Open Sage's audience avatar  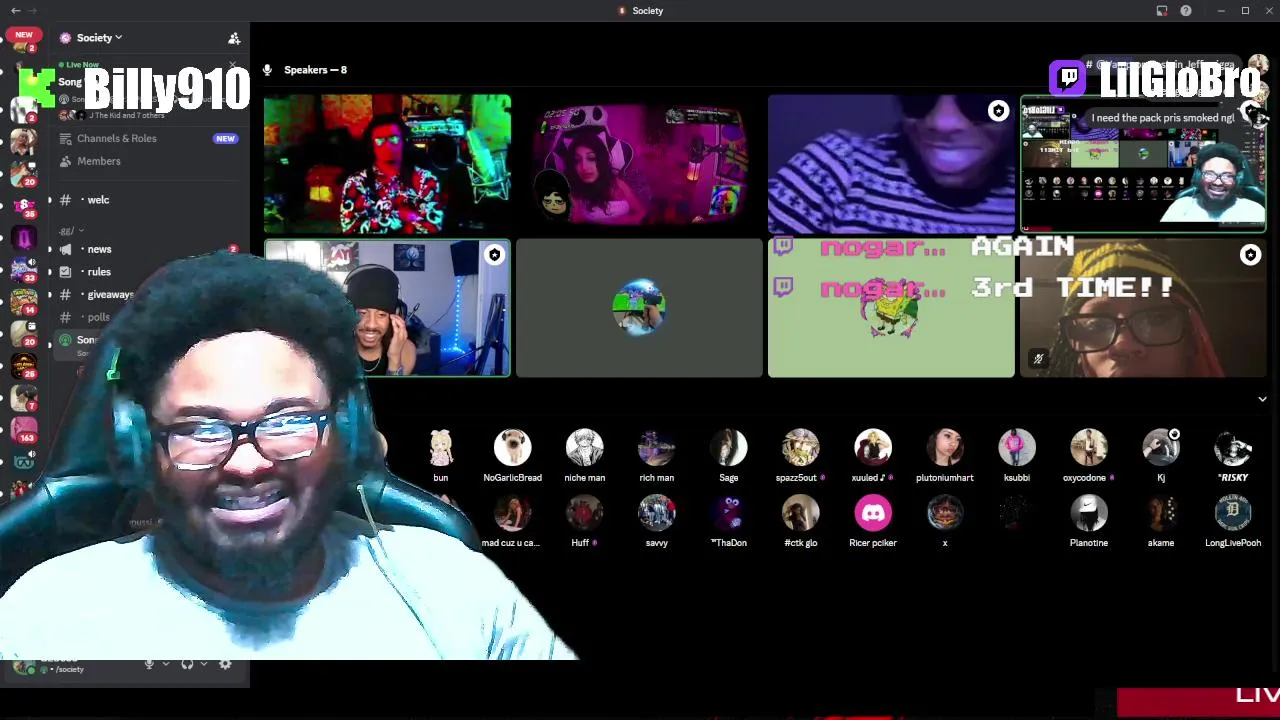click(x=729, y=448)
